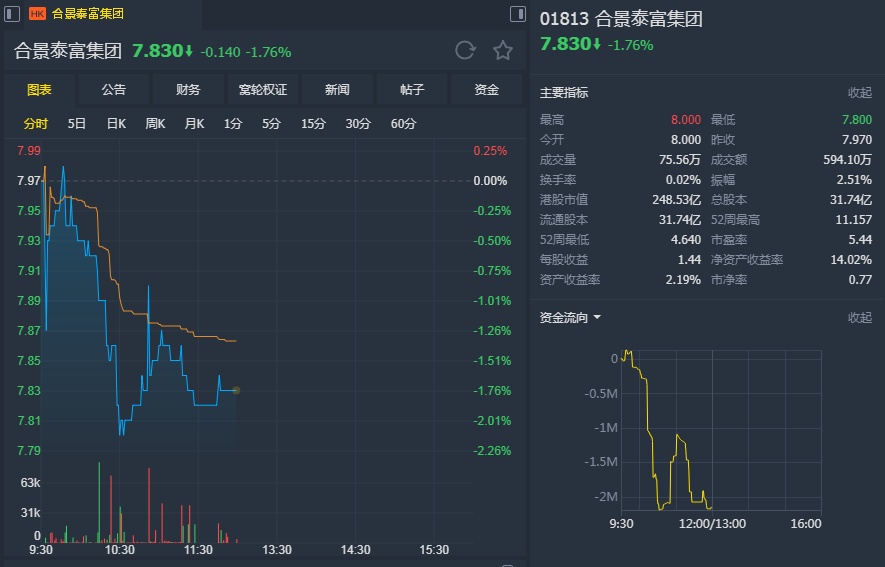885x567 pixels.
Task: Switch to the 公告 tab
Action: (x=114, y=90)
